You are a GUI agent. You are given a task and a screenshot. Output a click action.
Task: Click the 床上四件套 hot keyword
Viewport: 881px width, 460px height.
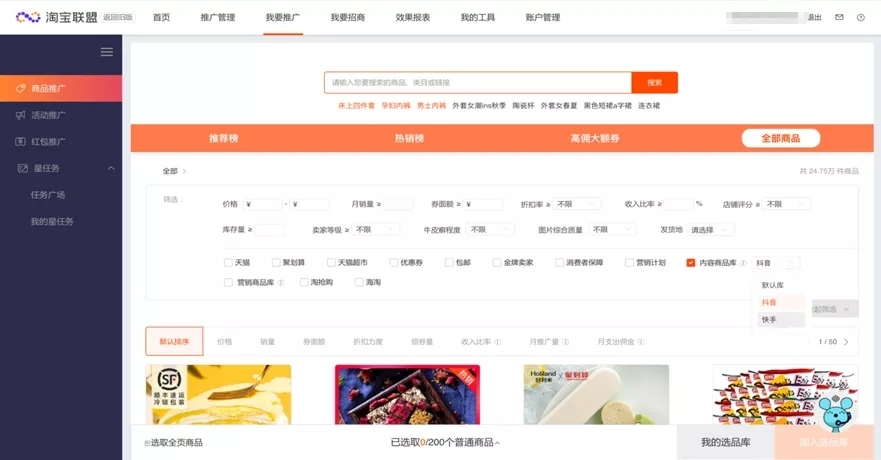tap(356, 106)
